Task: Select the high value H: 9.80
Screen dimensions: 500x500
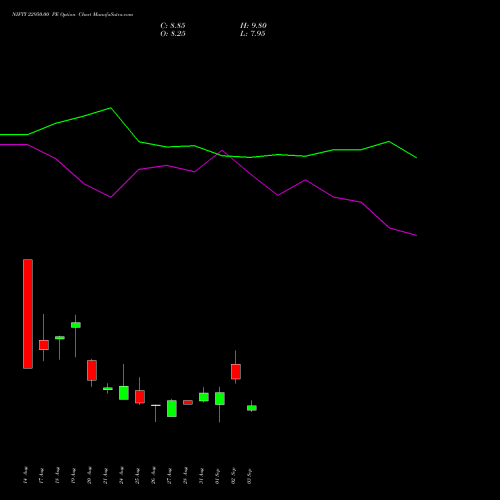Action: pyautogui.click(x=253, y=26)
